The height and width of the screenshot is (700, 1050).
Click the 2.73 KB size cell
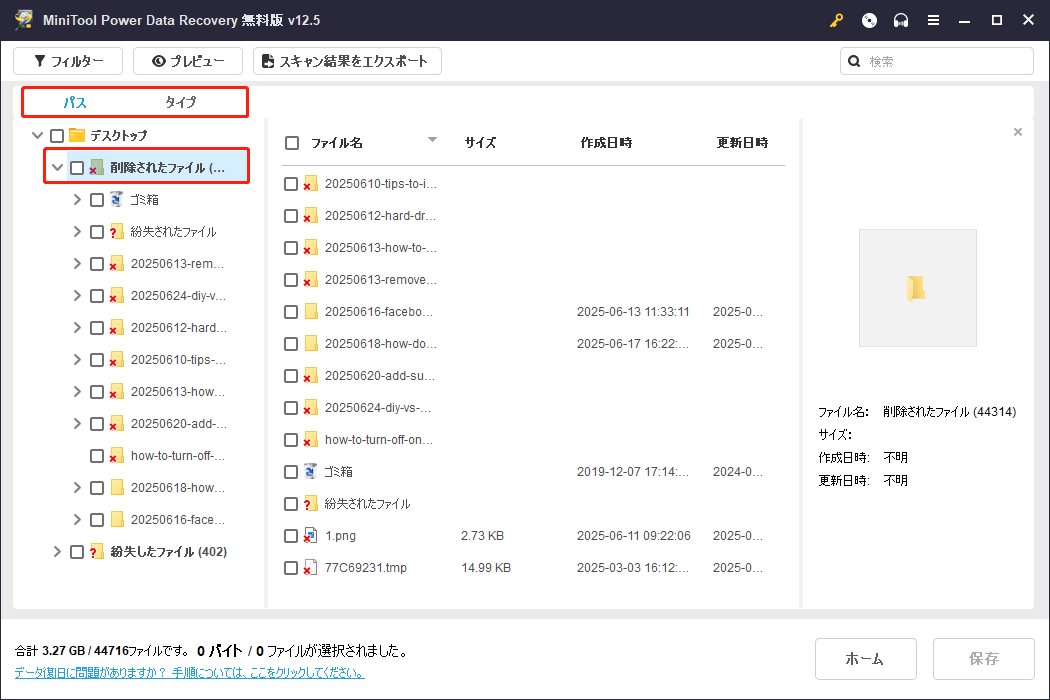pyautogui.click(x=482, y=536)
